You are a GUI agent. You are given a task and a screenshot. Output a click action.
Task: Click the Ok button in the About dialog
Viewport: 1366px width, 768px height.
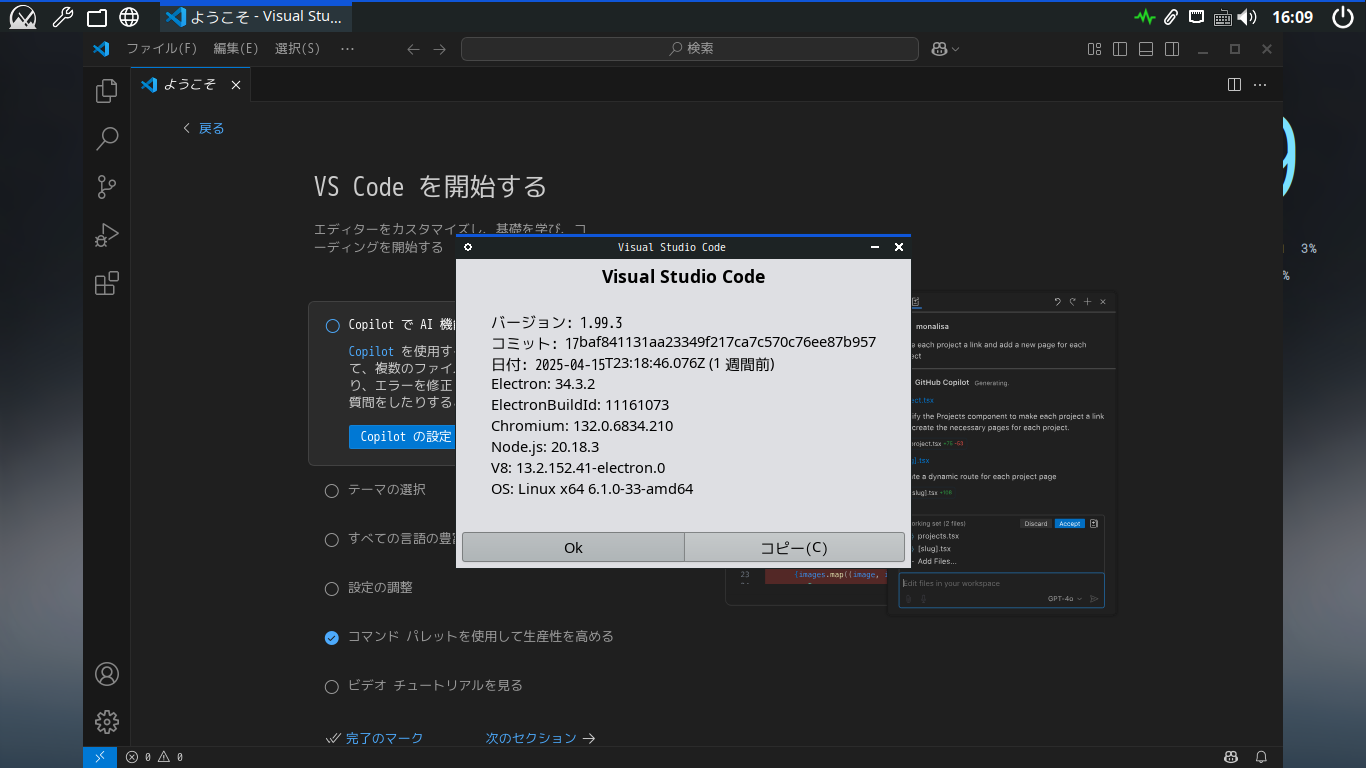pos(573,547)
